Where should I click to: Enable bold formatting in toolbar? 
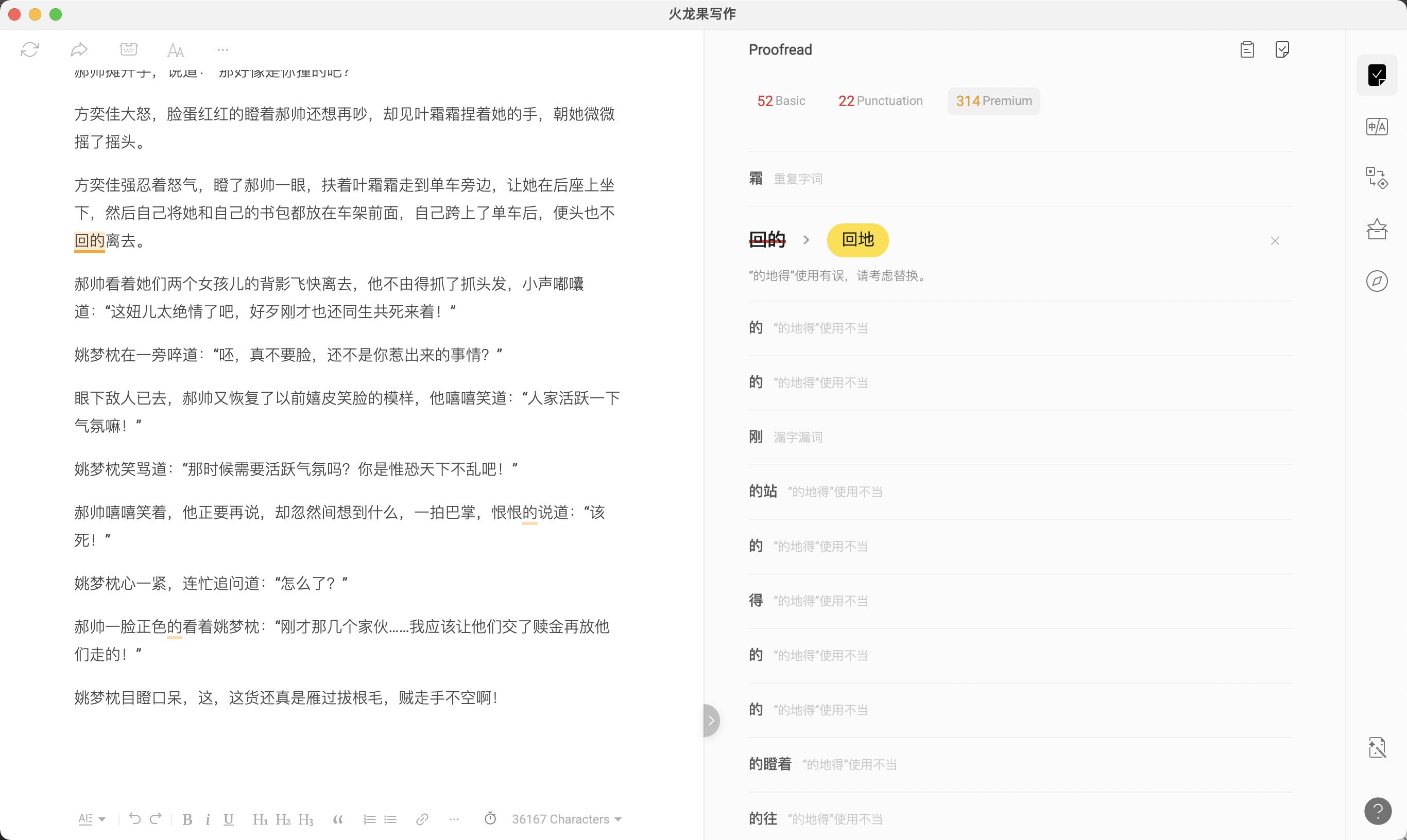(x=188, y=821)
